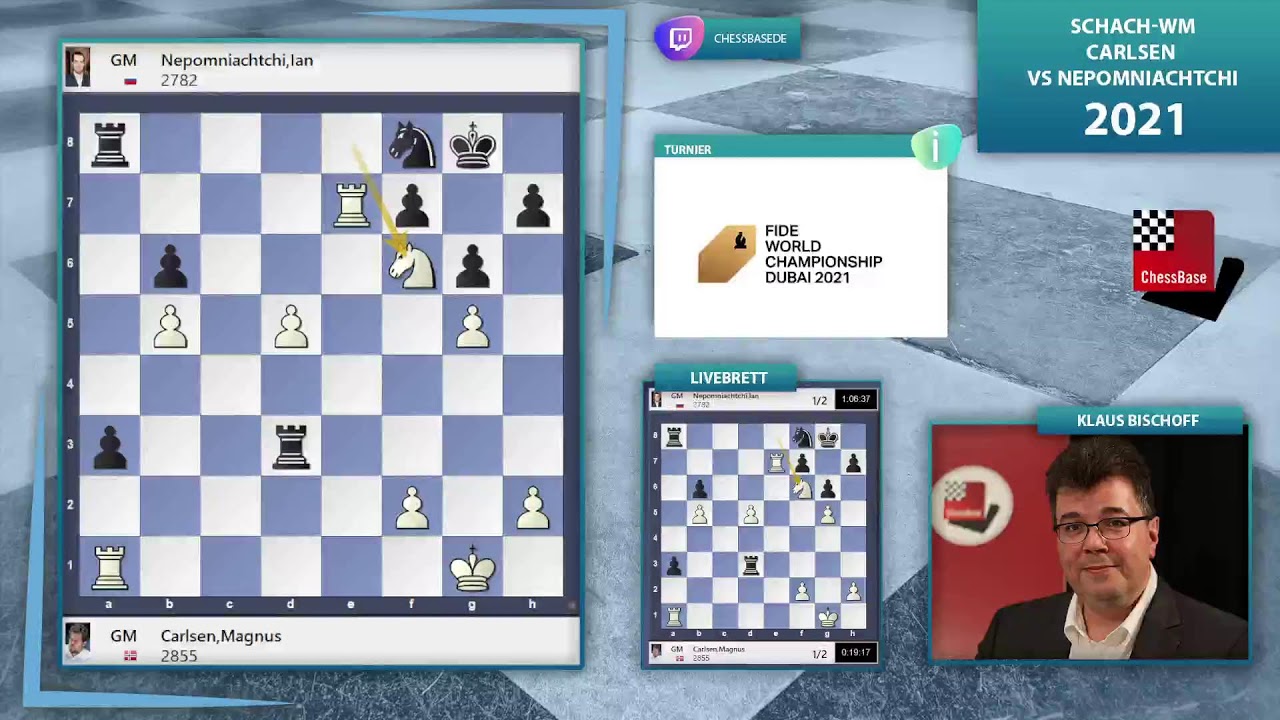Select the black king on g8
The image size is (1280, 720).
click(x=472, y=144)
